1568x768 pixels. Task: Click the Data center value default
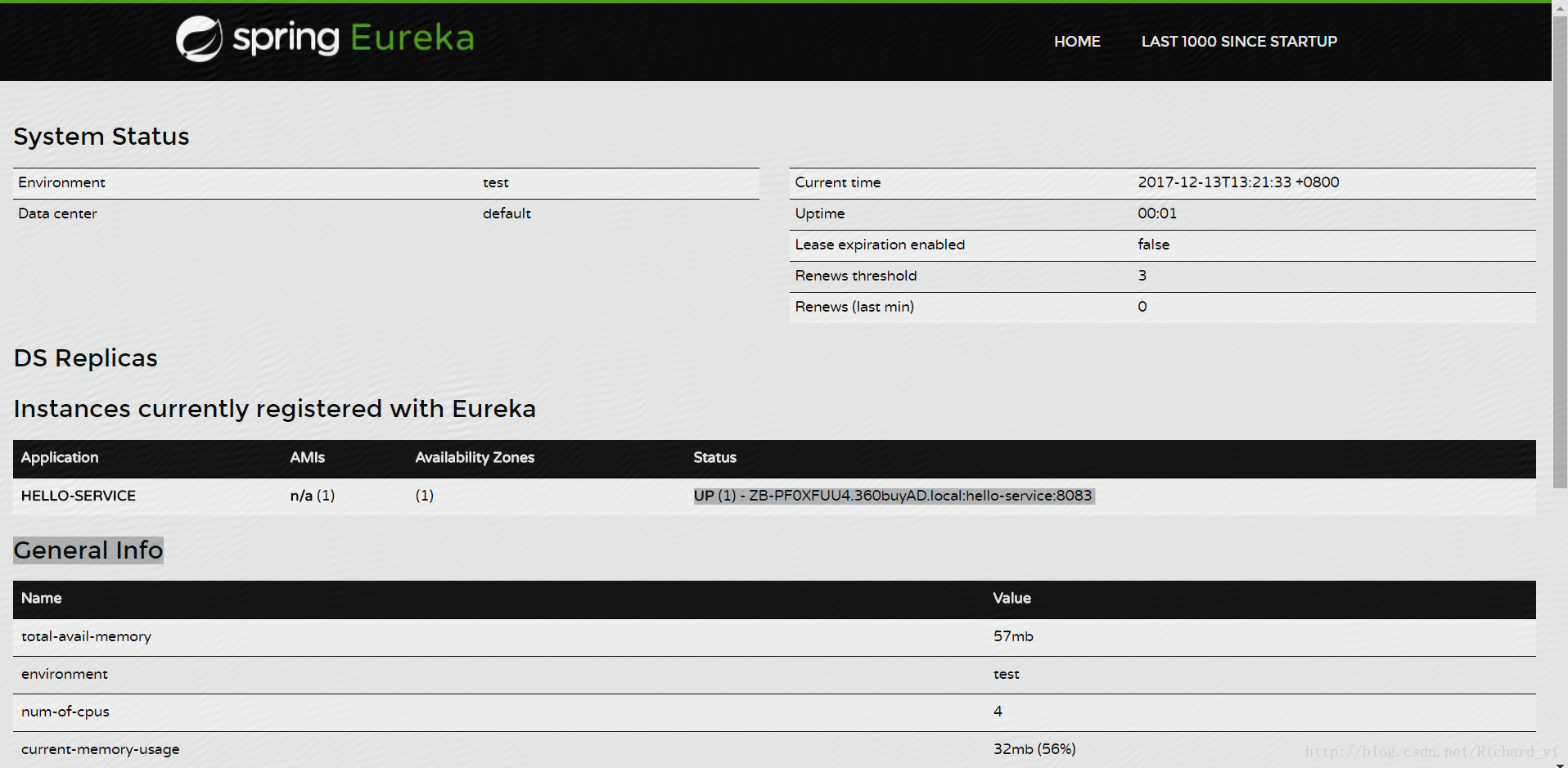[x=507, y=213]
